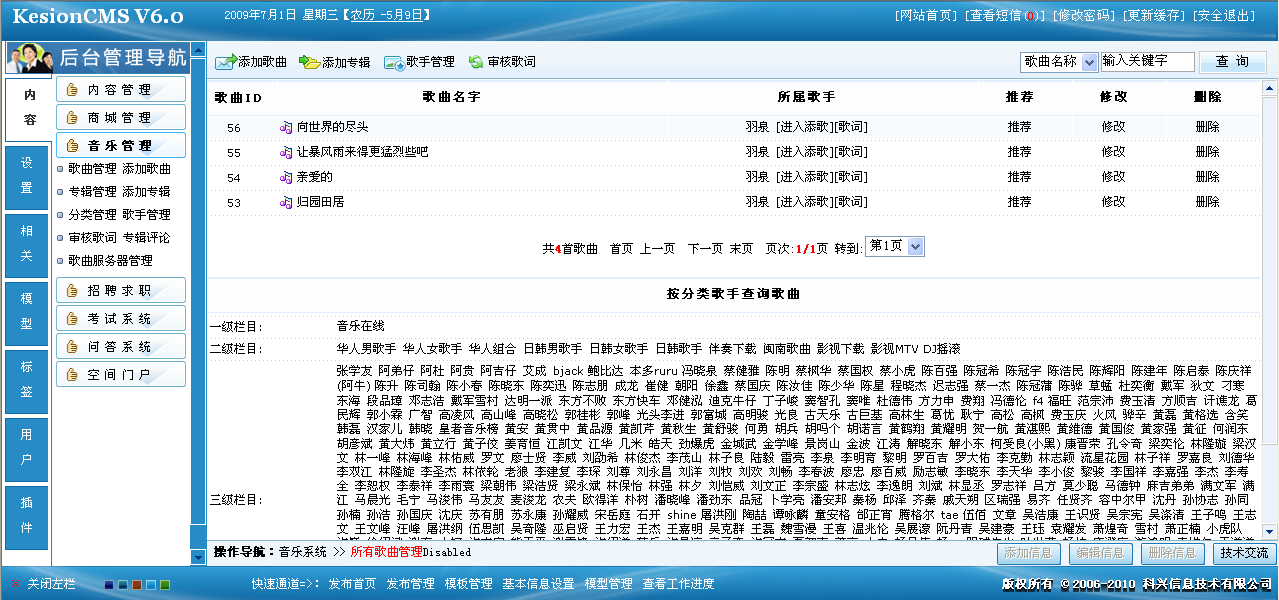Image resolution: width=1279 pixels, height=600 pixels.
Task: Click the 添加歌曲 (Add Song) toolbar icon
Action: tap(227, 62)
